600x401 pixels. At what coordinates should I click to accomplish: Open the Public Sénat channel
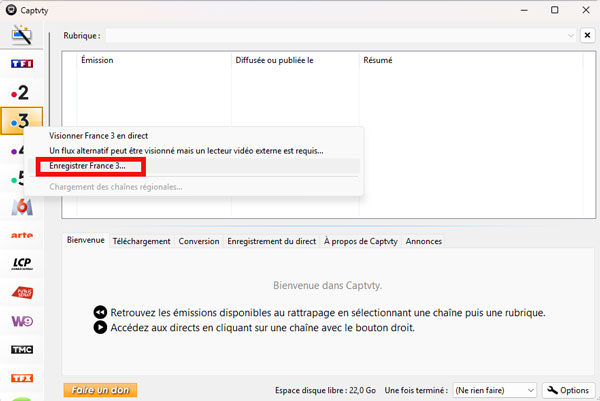tap(21, 293)
